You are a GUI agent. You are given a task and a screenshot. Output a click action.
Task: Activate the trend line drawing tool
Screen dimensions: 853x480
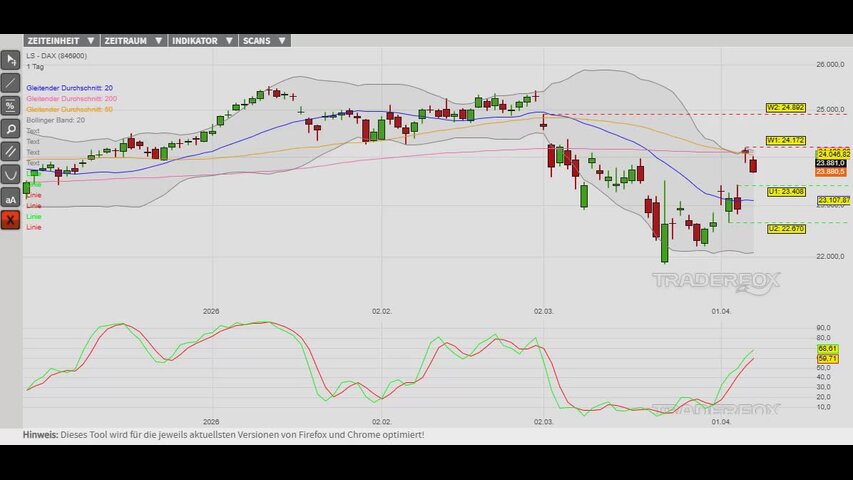(x=11, y=83)
